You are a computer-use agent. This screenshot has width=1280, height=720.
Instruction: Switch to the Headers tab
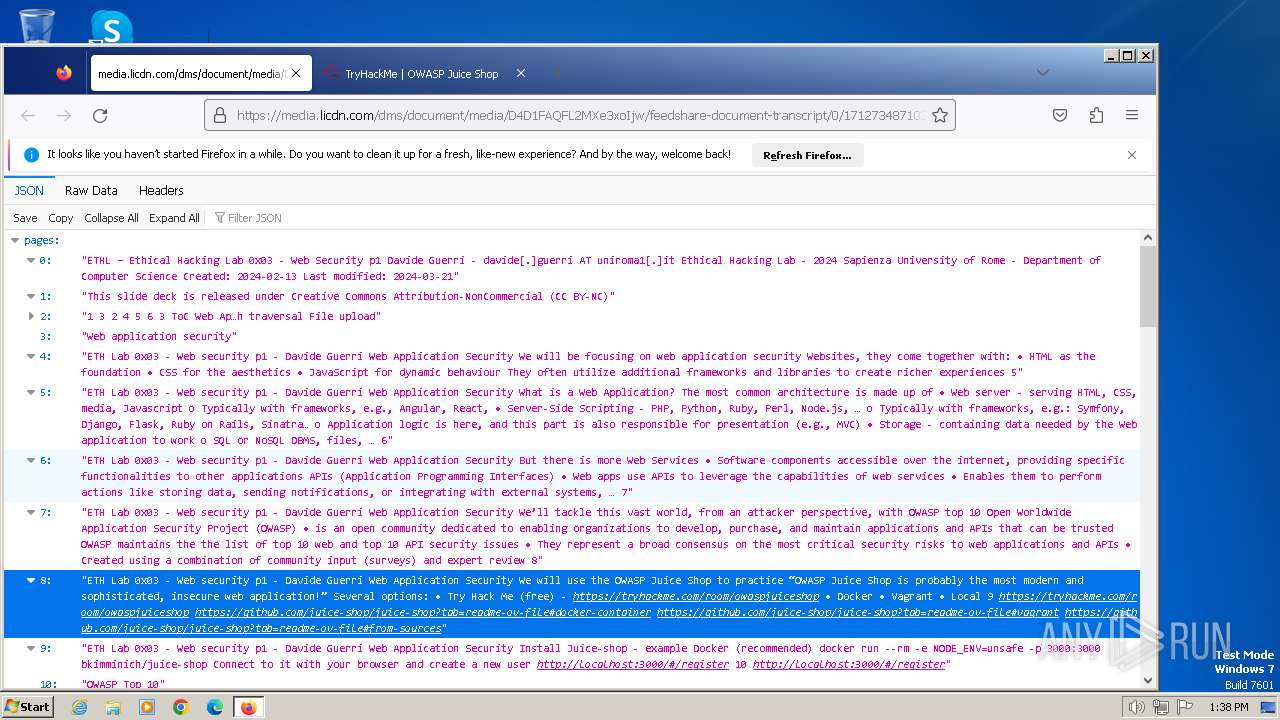[161, 190]
